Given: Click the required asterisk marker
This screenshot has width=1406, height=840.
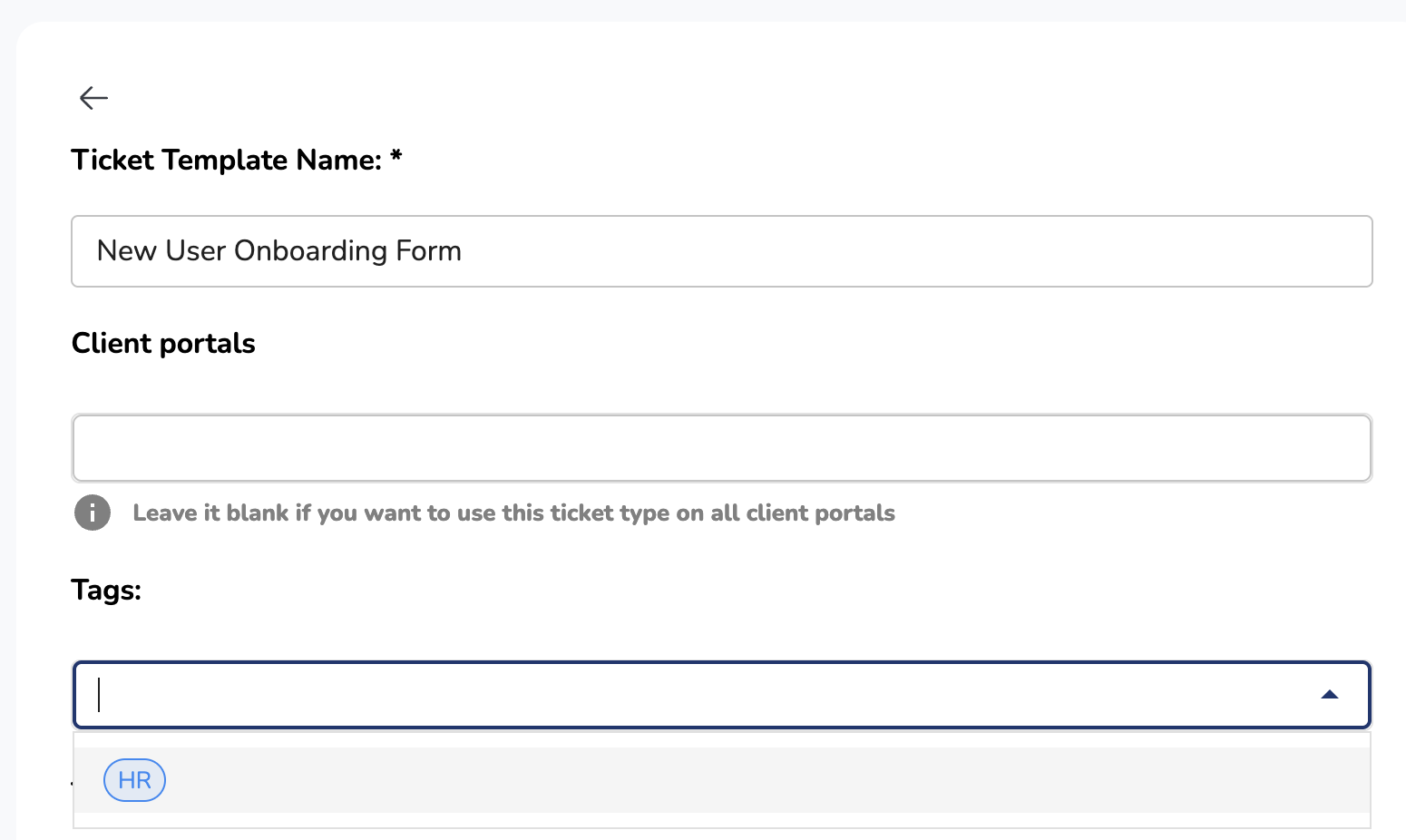Looking at the screenshot, I should pos(396,156).
